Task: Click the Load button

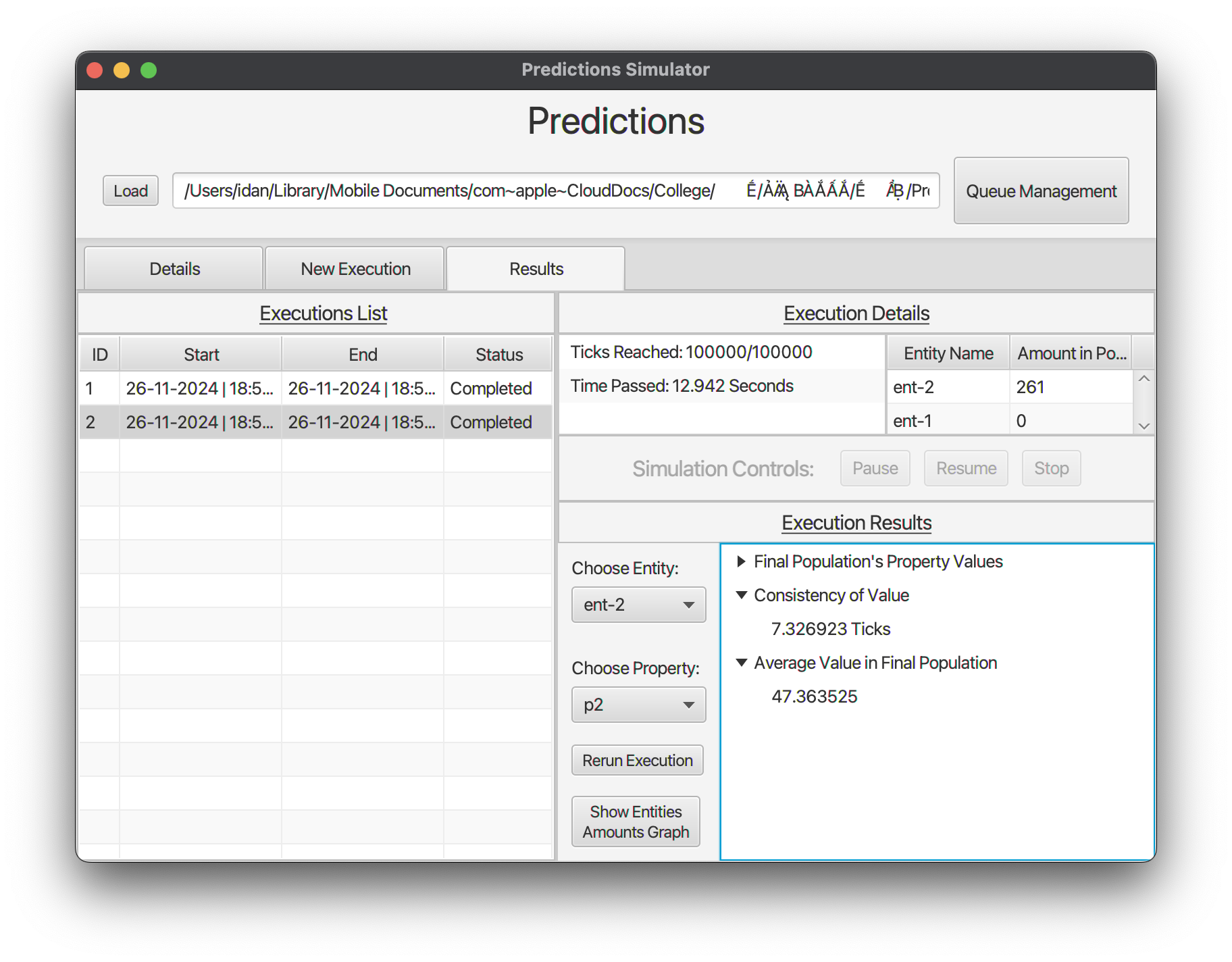Action: [x=130, y=191]
